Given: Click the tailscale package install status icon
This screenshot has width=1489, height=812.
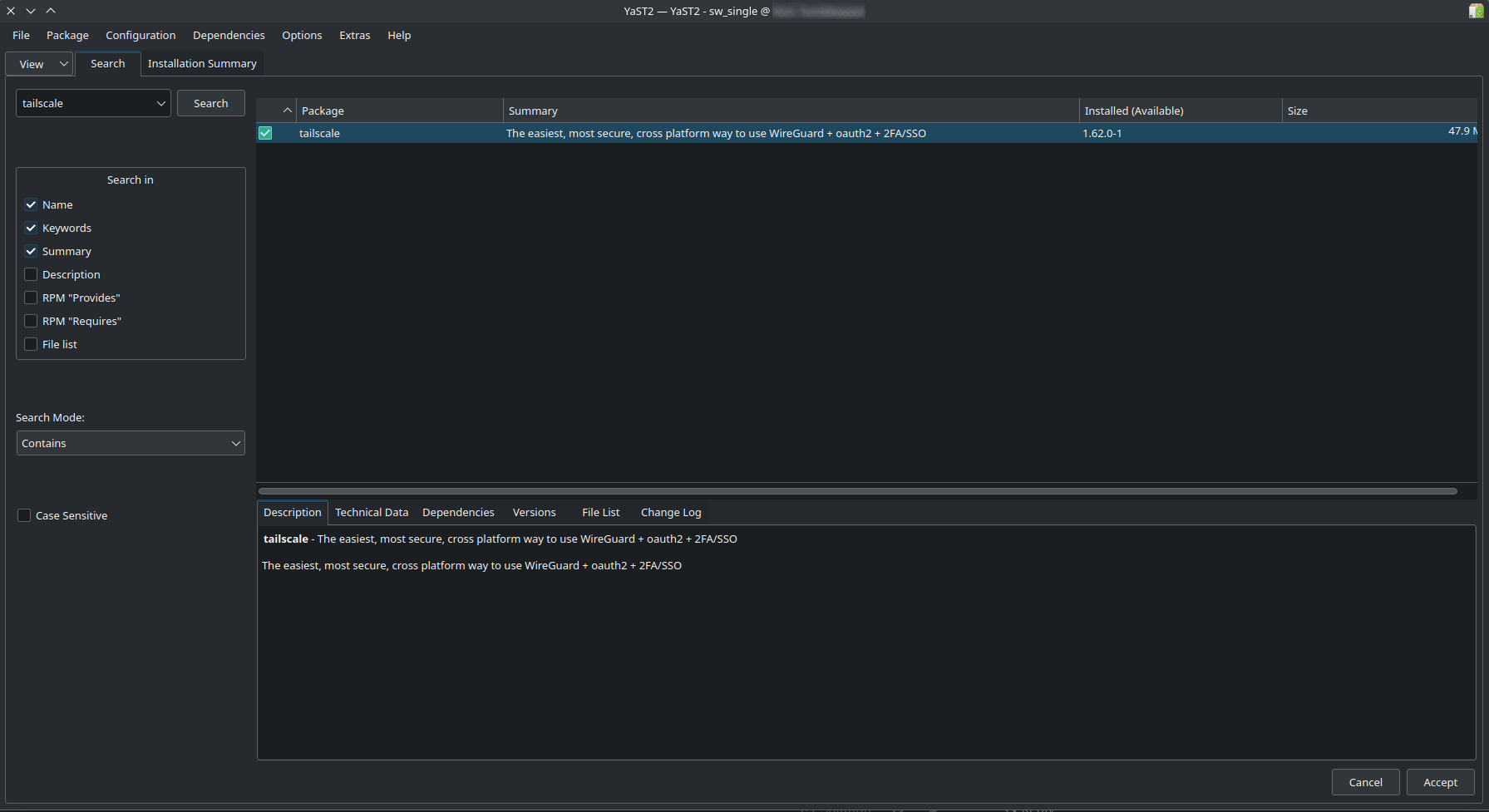Looking at the screenshot, I should tap(265, 133).
